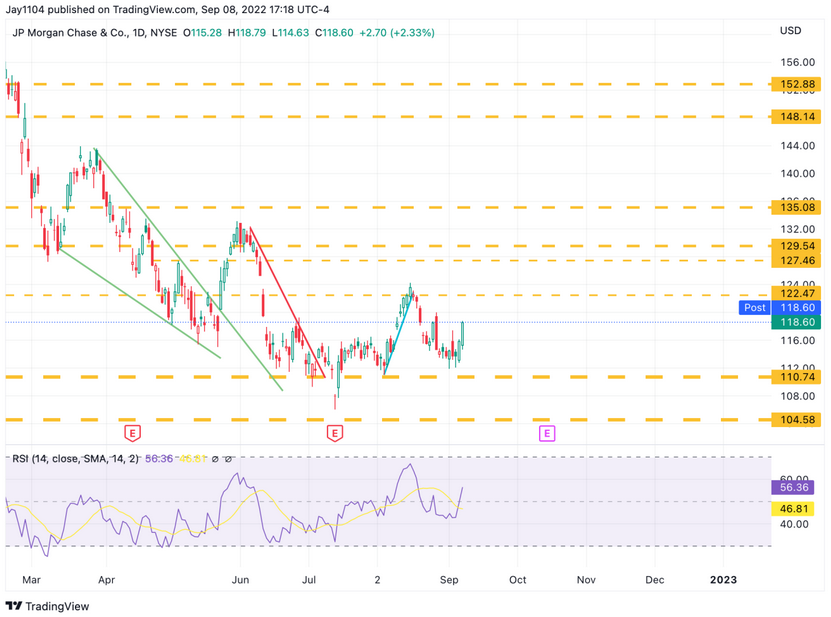
Task: Click the 127.46 price level label
Action: 796,260
